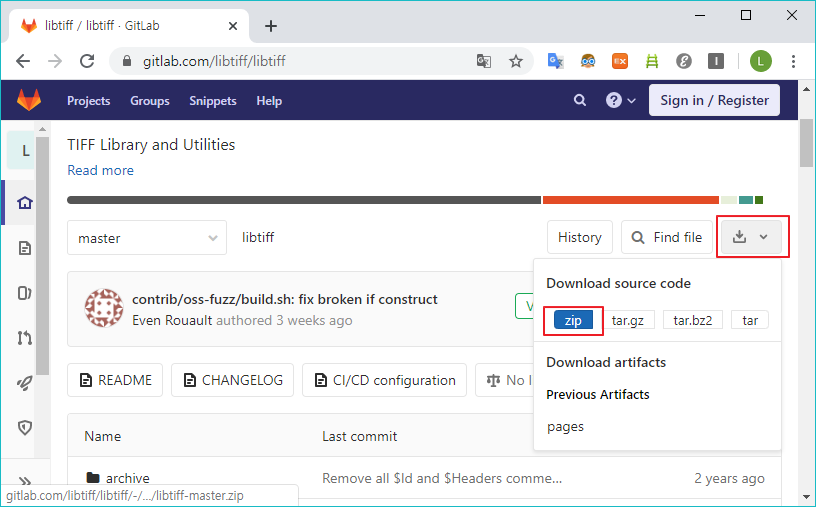Click the orange segment of language bar
Viewport: 816px width, 507px height.
(631, 200)
